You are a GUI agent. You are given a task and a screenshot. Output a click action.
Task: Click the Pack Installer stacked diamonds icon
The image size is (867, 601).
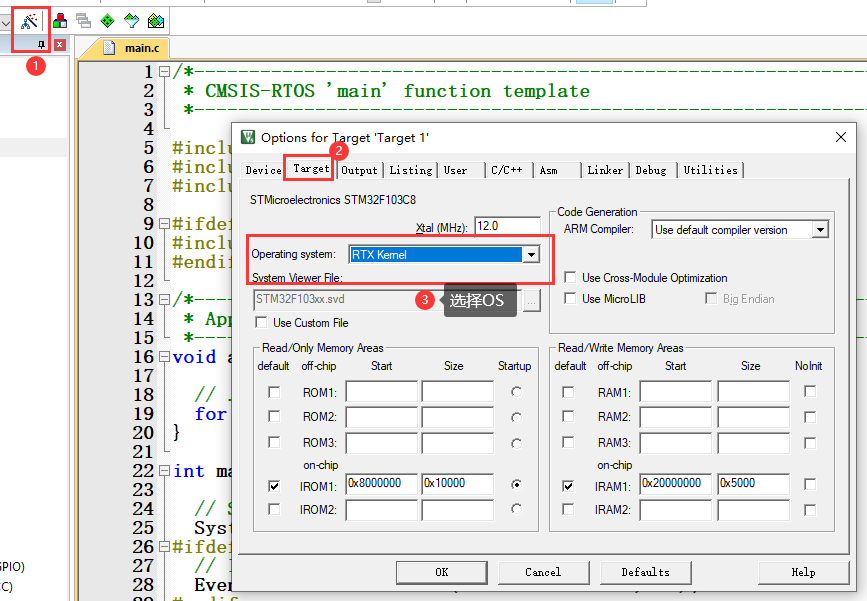click(155, 20)
